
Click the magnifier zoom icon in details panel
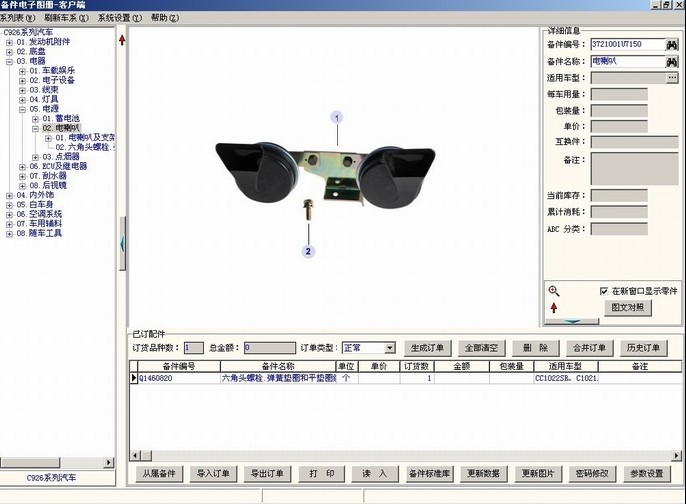(x=554, y=291)
